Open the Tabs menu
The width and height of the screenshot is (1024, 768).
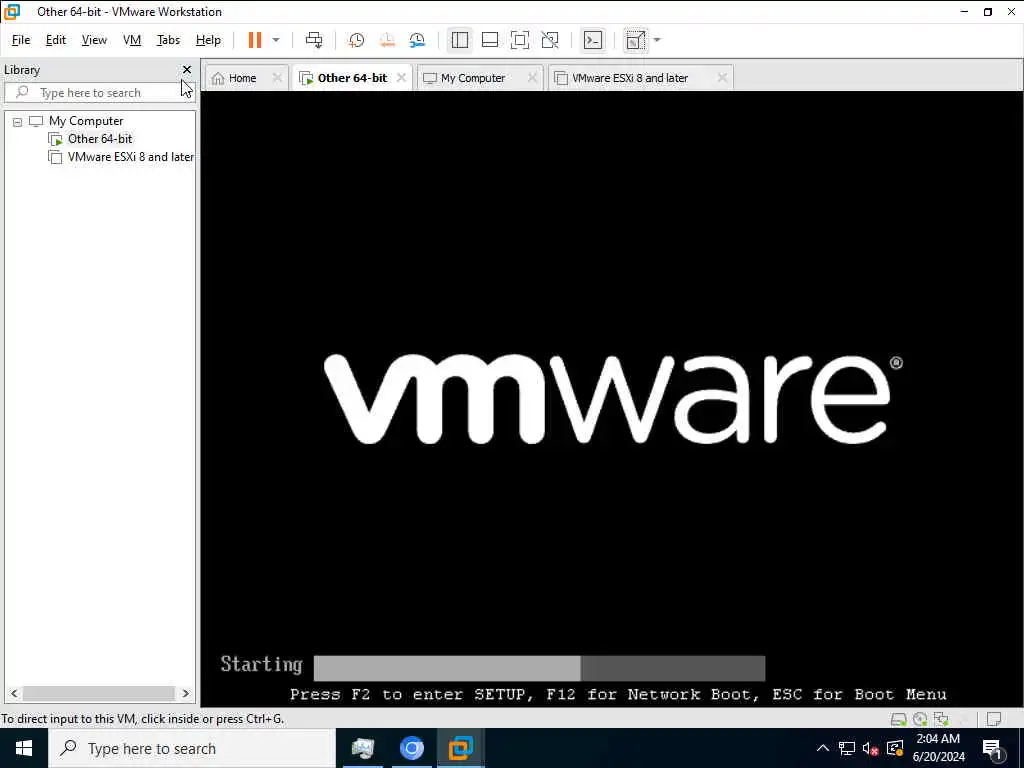(168, 40)
